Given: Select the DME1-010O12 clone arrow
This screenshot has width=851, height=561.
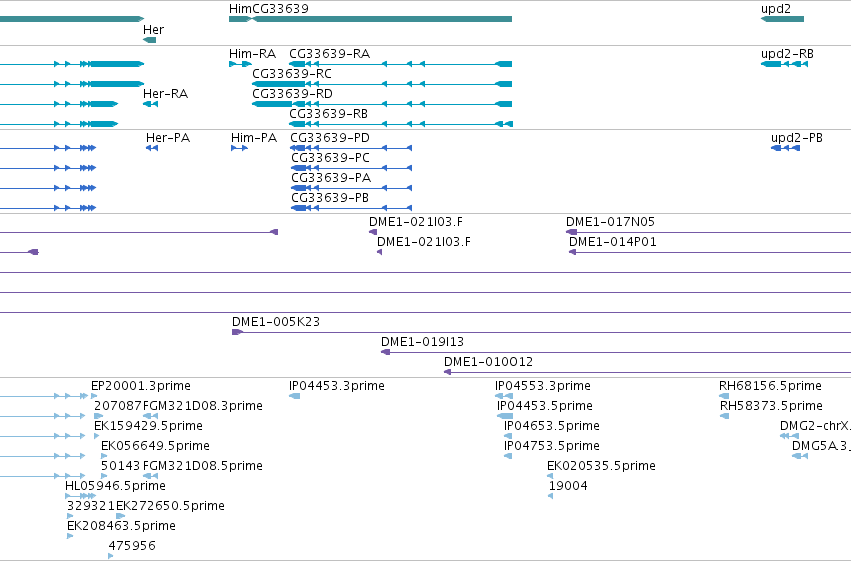Looking at the screenshot, I should 448,372.
